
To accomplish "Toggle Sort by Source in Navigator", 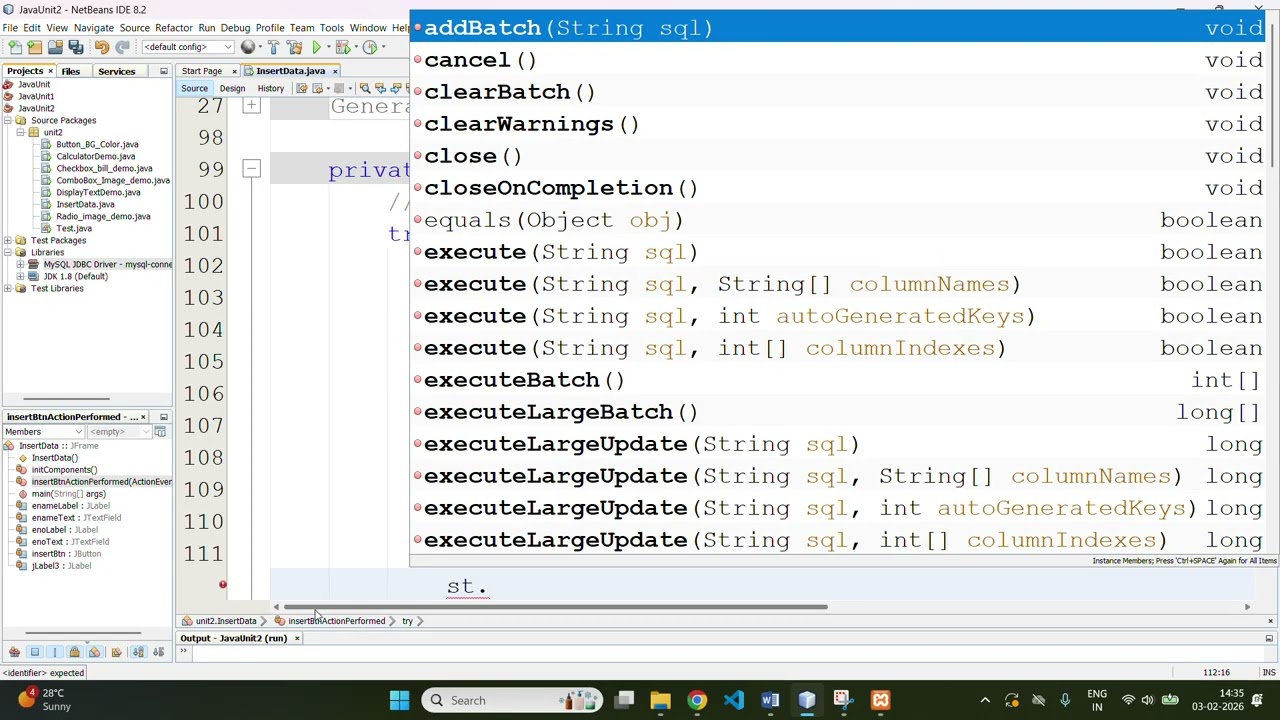I will pos(158,652).
